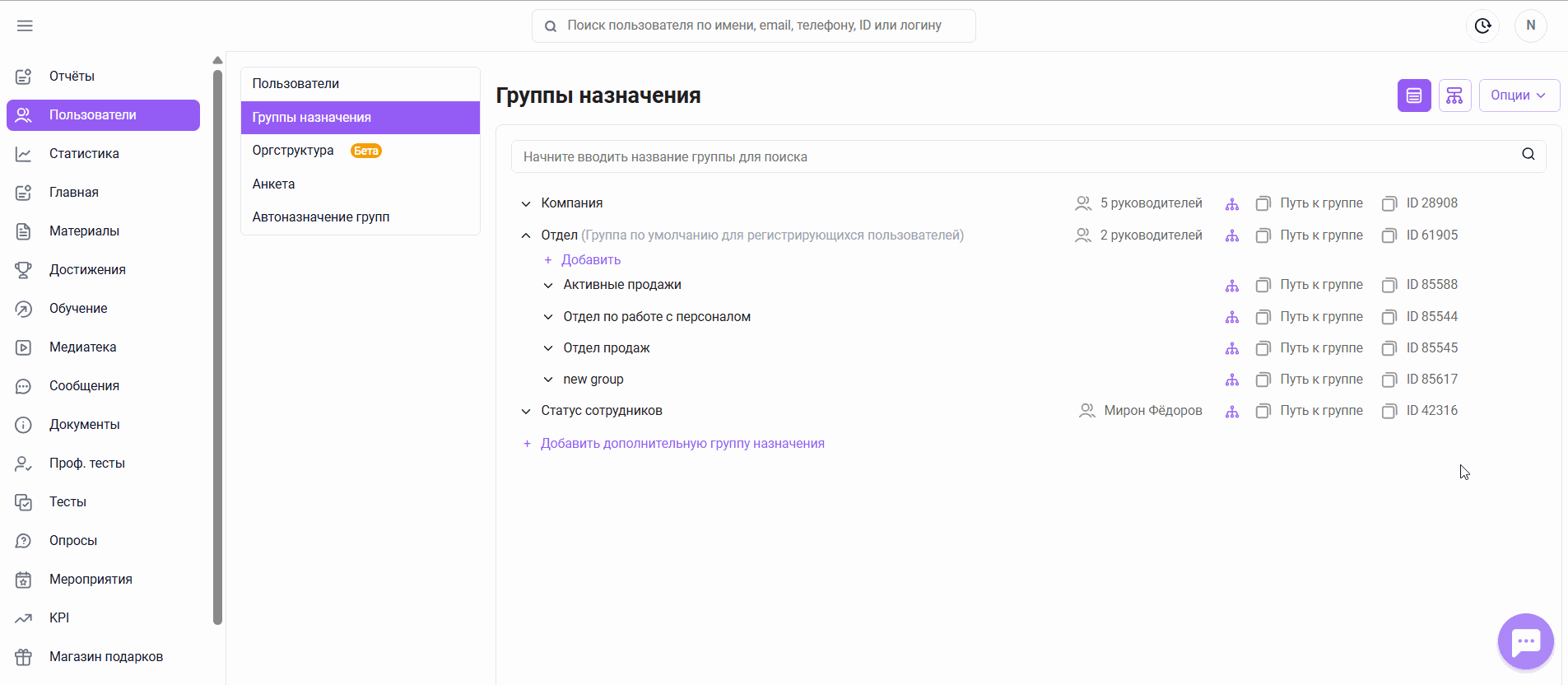This screenshot has width=1568, height=685.
Task: Open Медиатека in sidebar
Action: [x=103, y=347]
